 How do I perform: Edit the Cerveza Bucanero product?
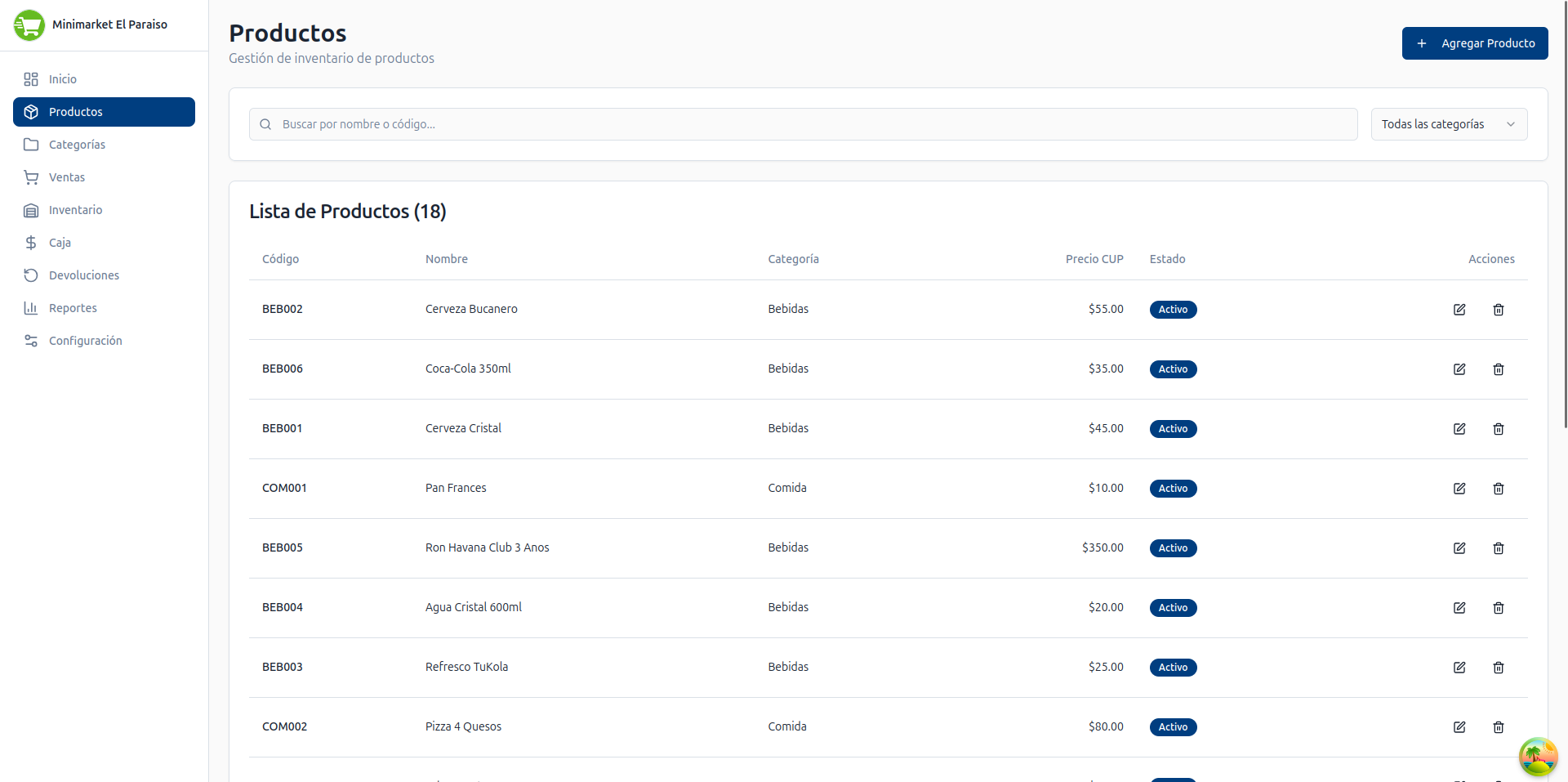point(1459,310)
